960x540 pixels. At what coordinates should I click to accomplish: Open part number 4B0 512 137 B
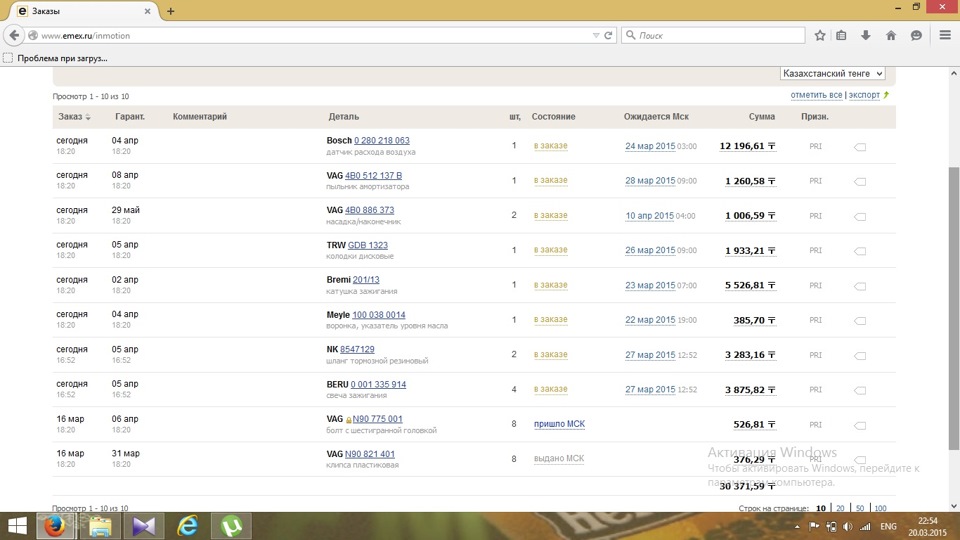373,175
